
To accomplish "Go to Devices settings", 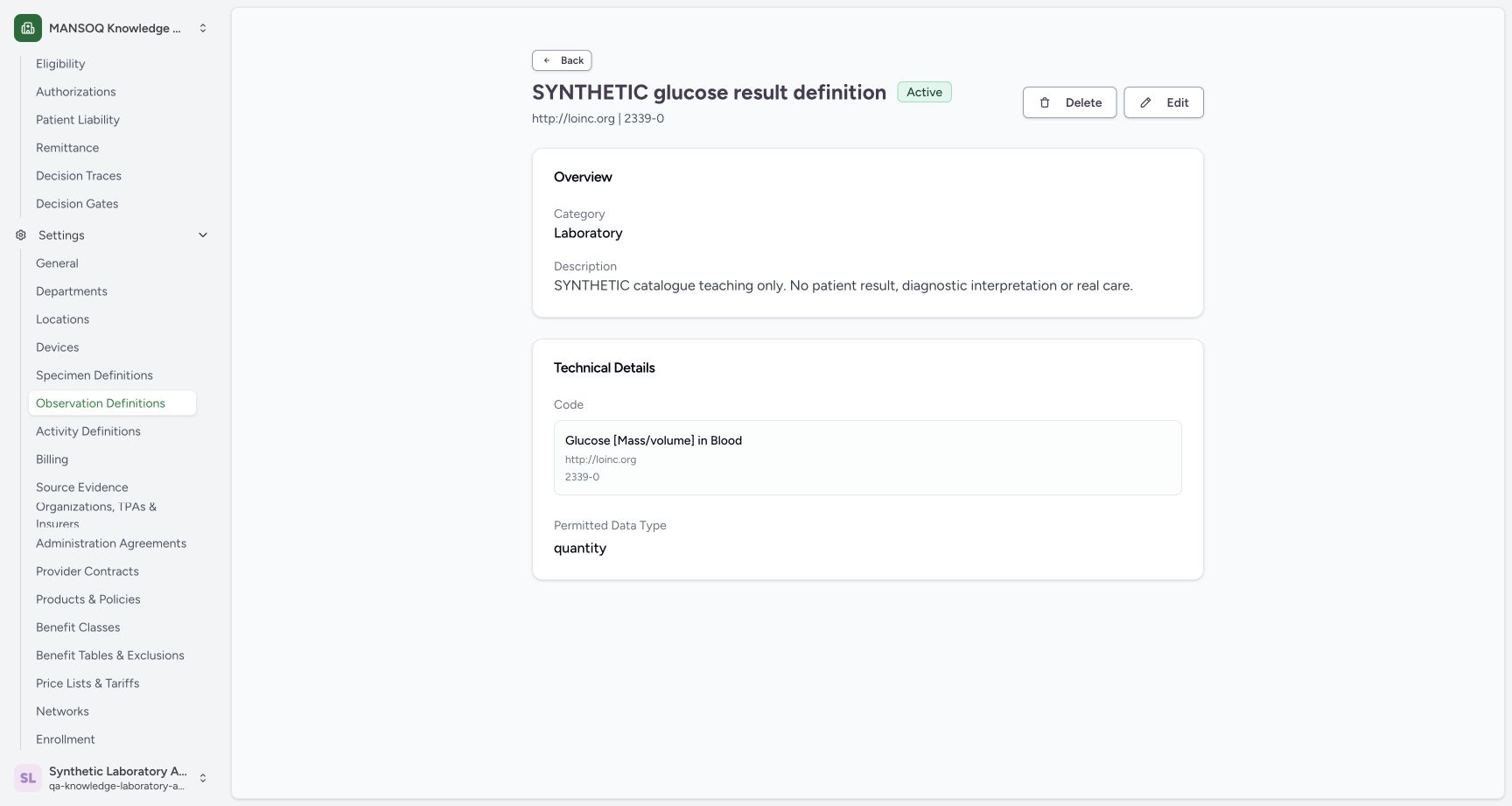I will tap(57, 347).
